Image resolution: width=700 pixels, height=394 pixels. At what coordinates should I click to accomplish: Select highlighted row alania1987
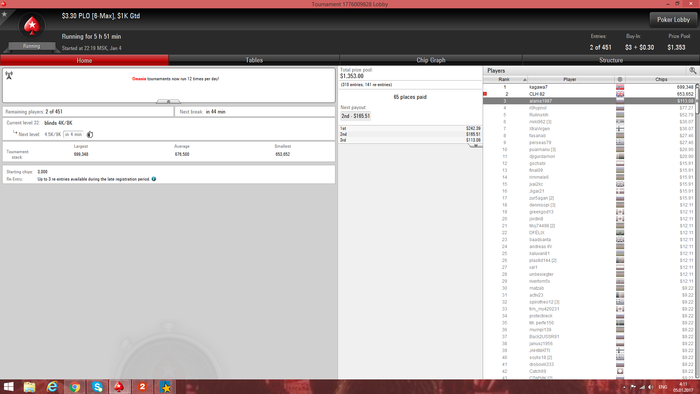tap(589, 101)
